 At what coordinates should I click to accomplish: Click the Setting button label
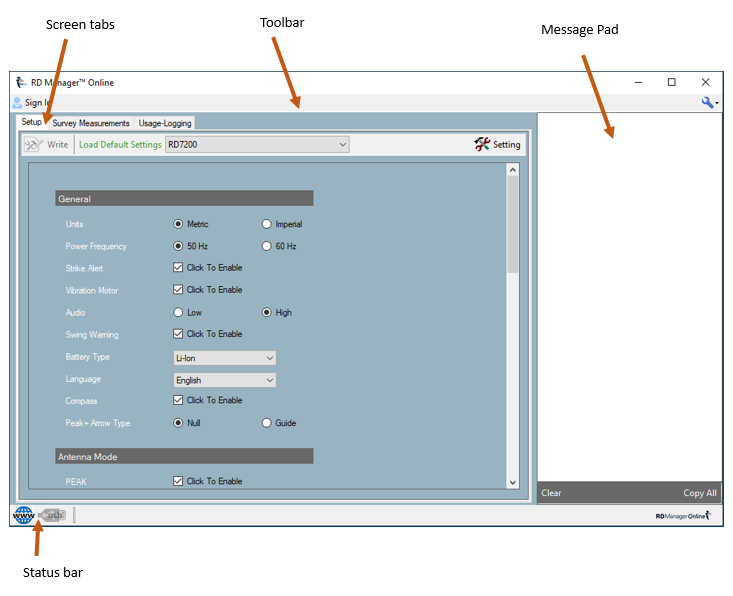click(x=506, y=144)
